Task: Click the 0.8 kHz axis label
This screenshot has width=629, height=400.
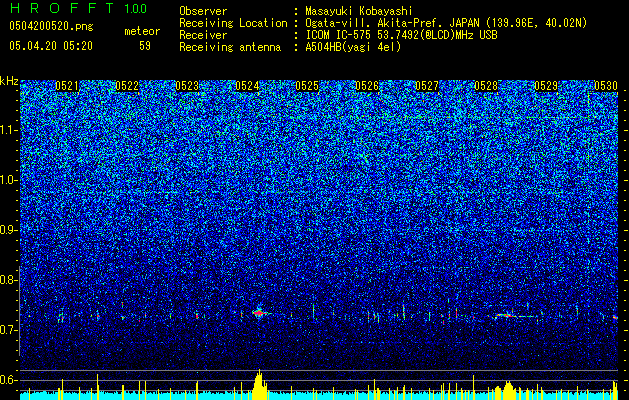Action: pos(7,280)
